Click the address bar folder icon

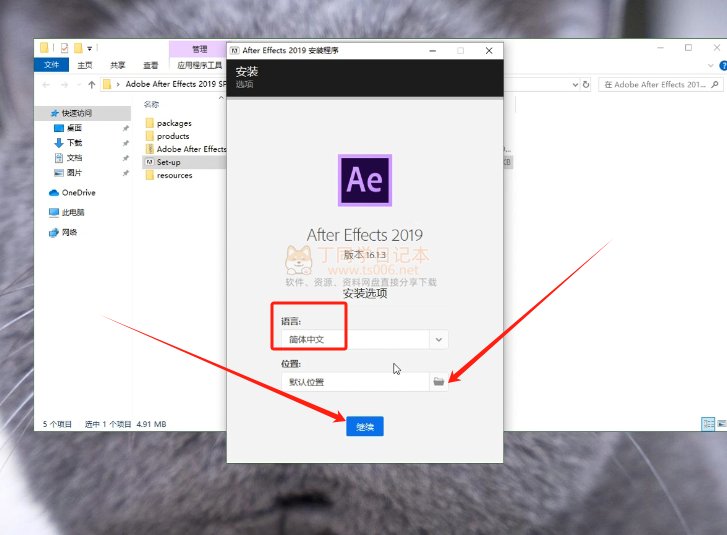pyautogui.click(x=107, y=84)
